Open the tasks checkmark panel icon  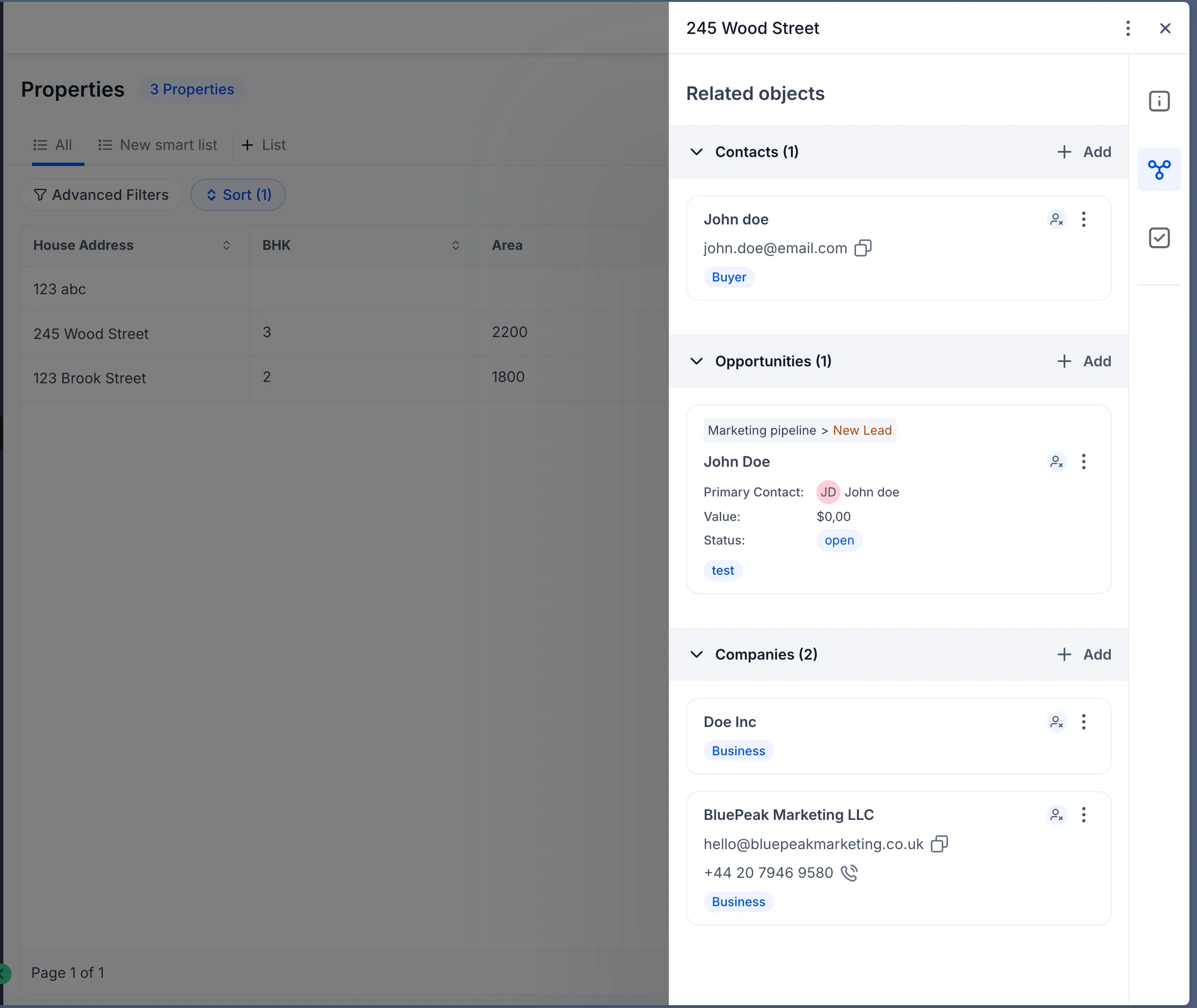click(1159, 238)
